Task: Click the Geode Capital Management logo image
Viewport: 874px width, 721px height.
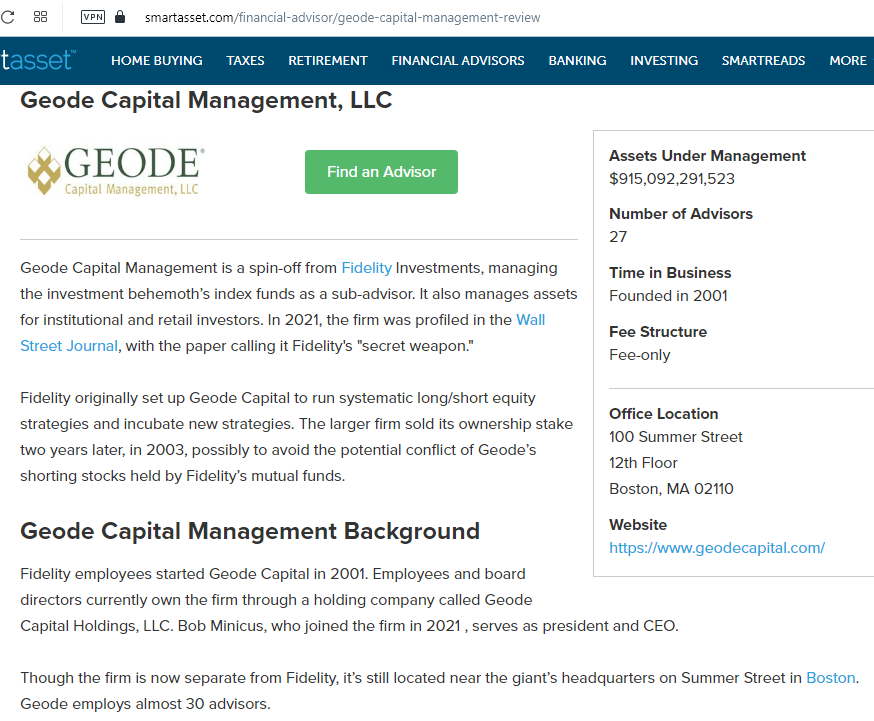Action: (x=116, y=171)
